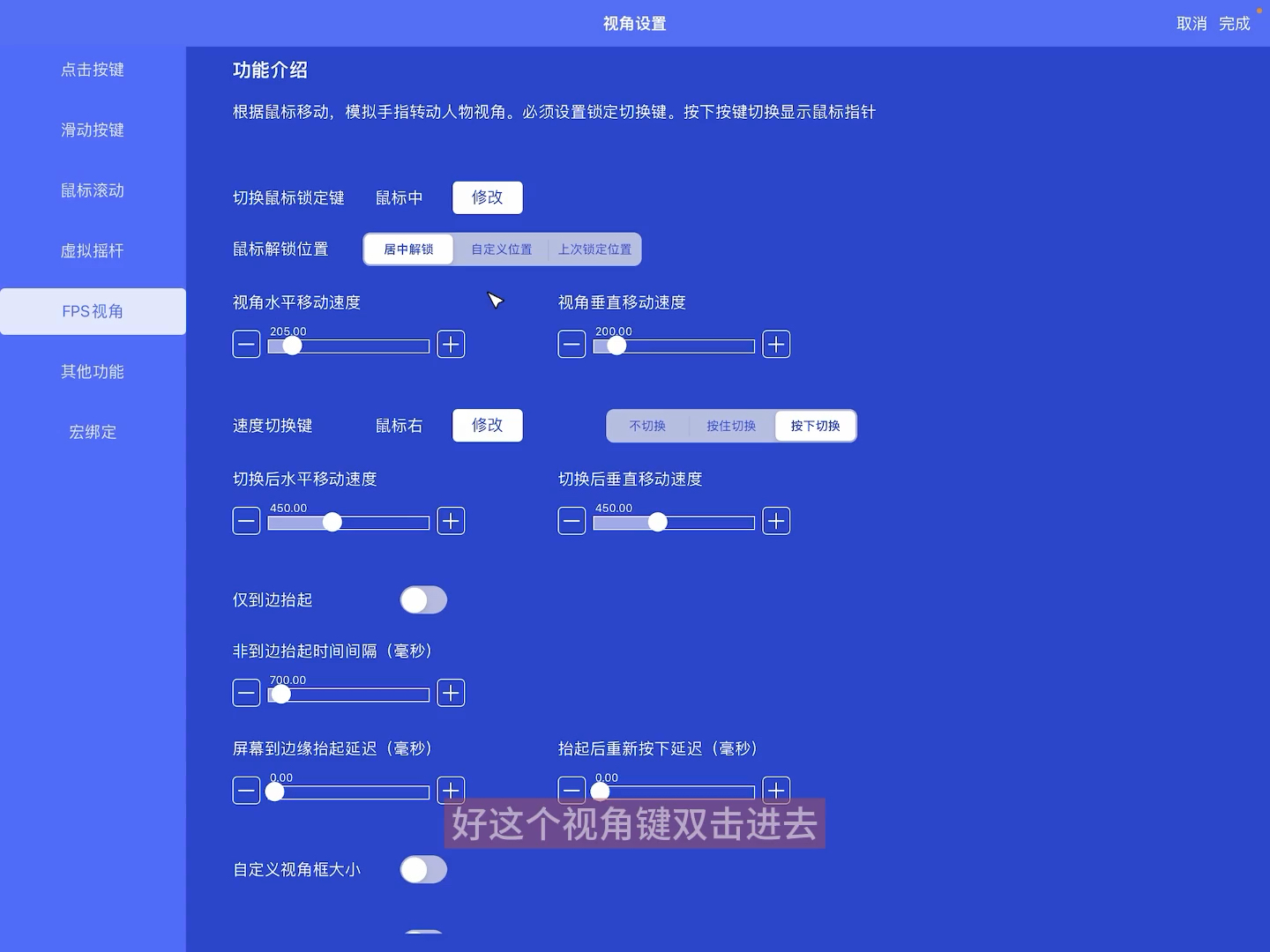Decrease 非到边抬起时间间隔 with minus icon

246,693
